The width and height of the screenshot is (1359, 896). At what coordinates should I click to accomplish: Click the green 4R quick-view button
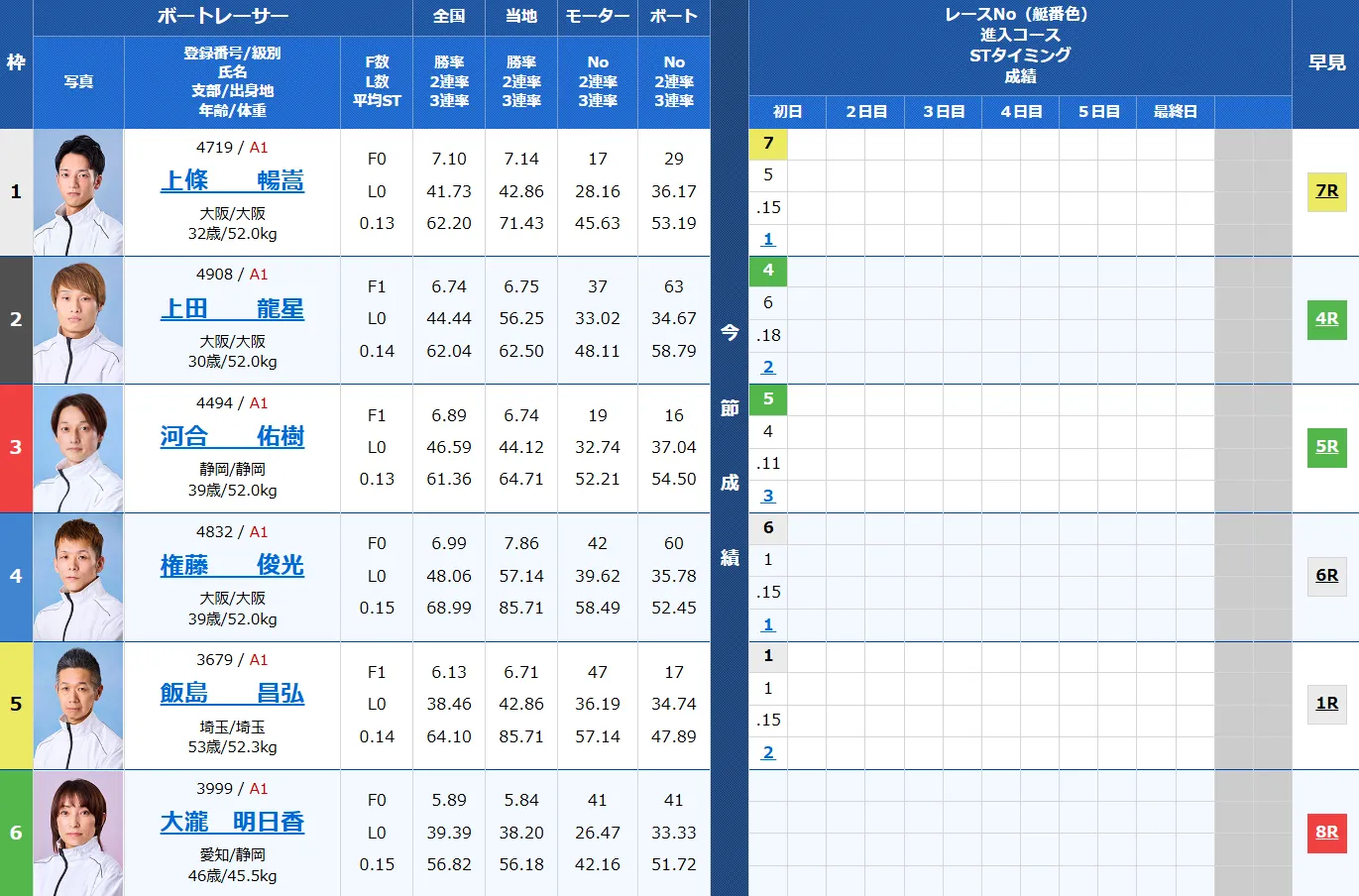(x=1326, y=319)
